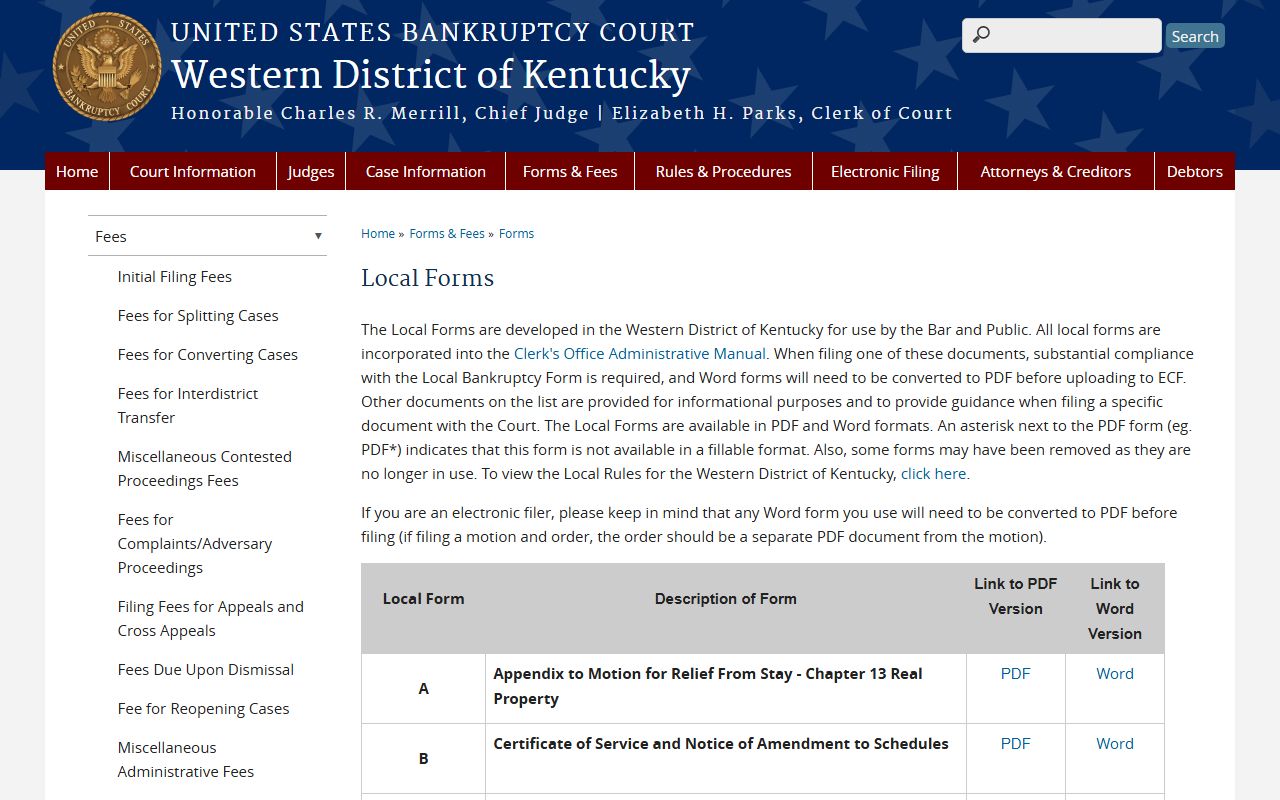1280x800 pixels.
Task: Open the Debtors menu
Action: (1195, 171)
